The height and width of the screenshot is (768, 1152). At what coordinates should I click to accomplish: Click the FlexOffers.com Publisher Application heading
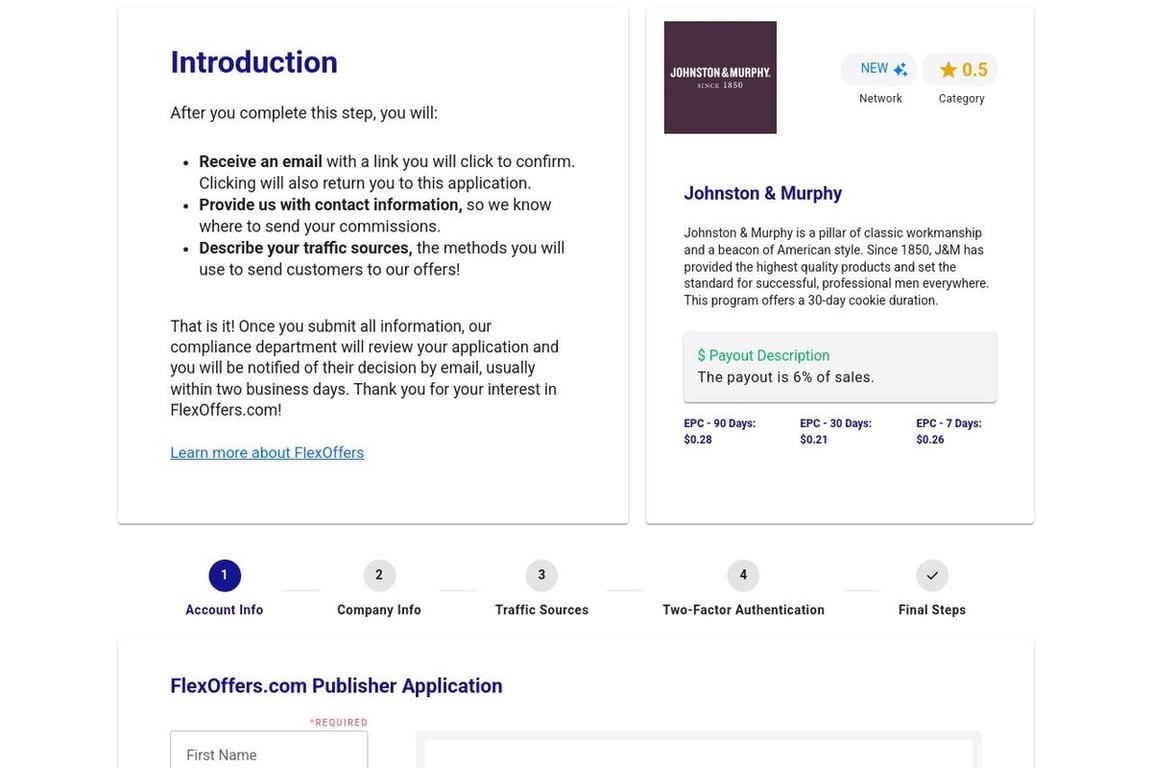(336, 686)
